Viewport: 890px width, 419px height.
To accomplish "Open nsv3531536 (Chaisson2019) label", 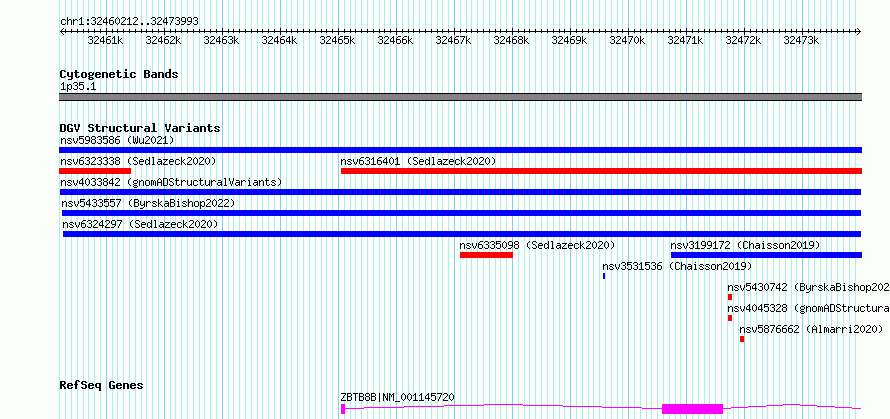I will click(677, 266).
